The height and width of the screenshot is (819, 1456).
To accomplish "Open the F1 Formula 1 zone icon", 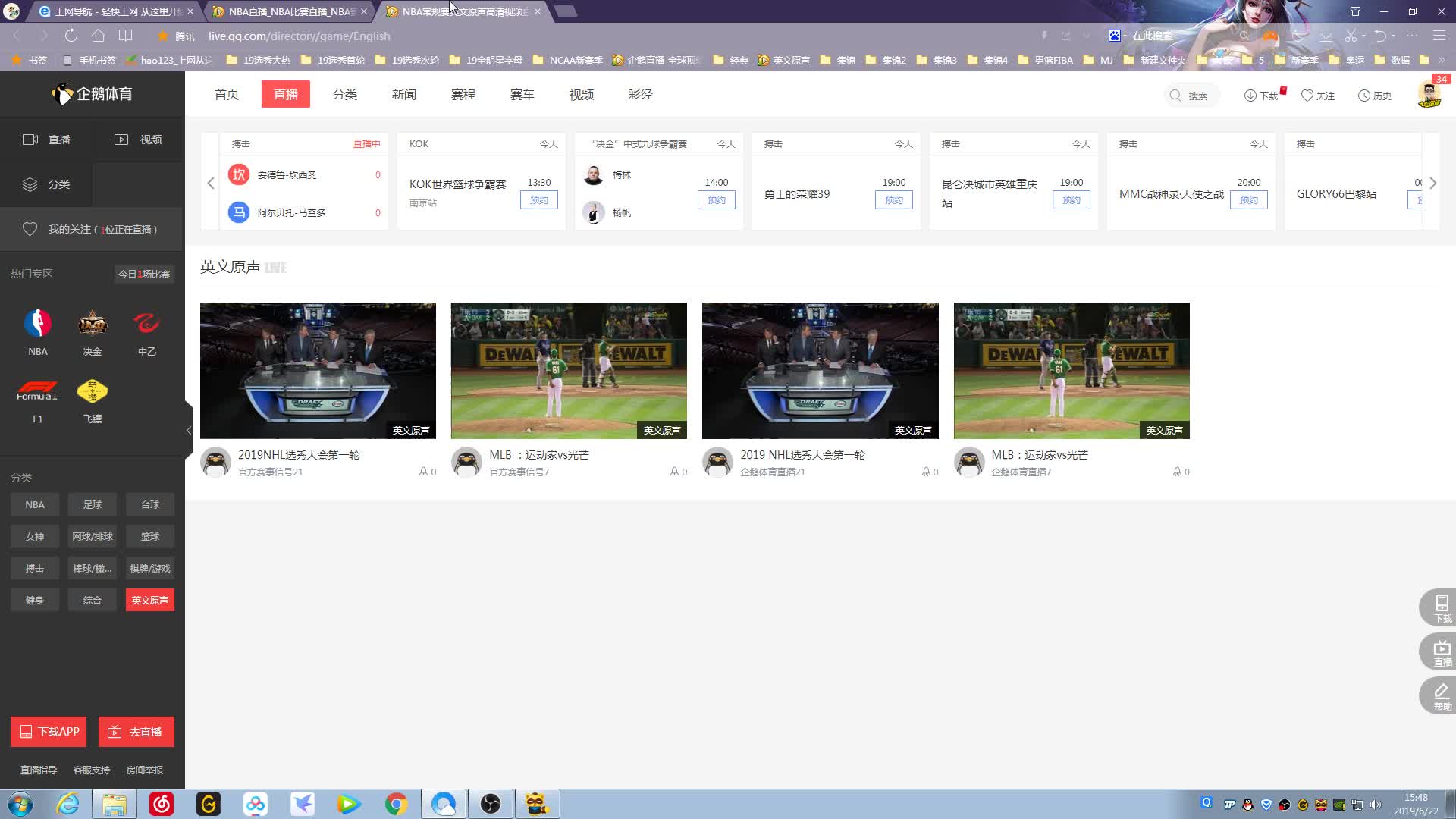I will [37, 391].
